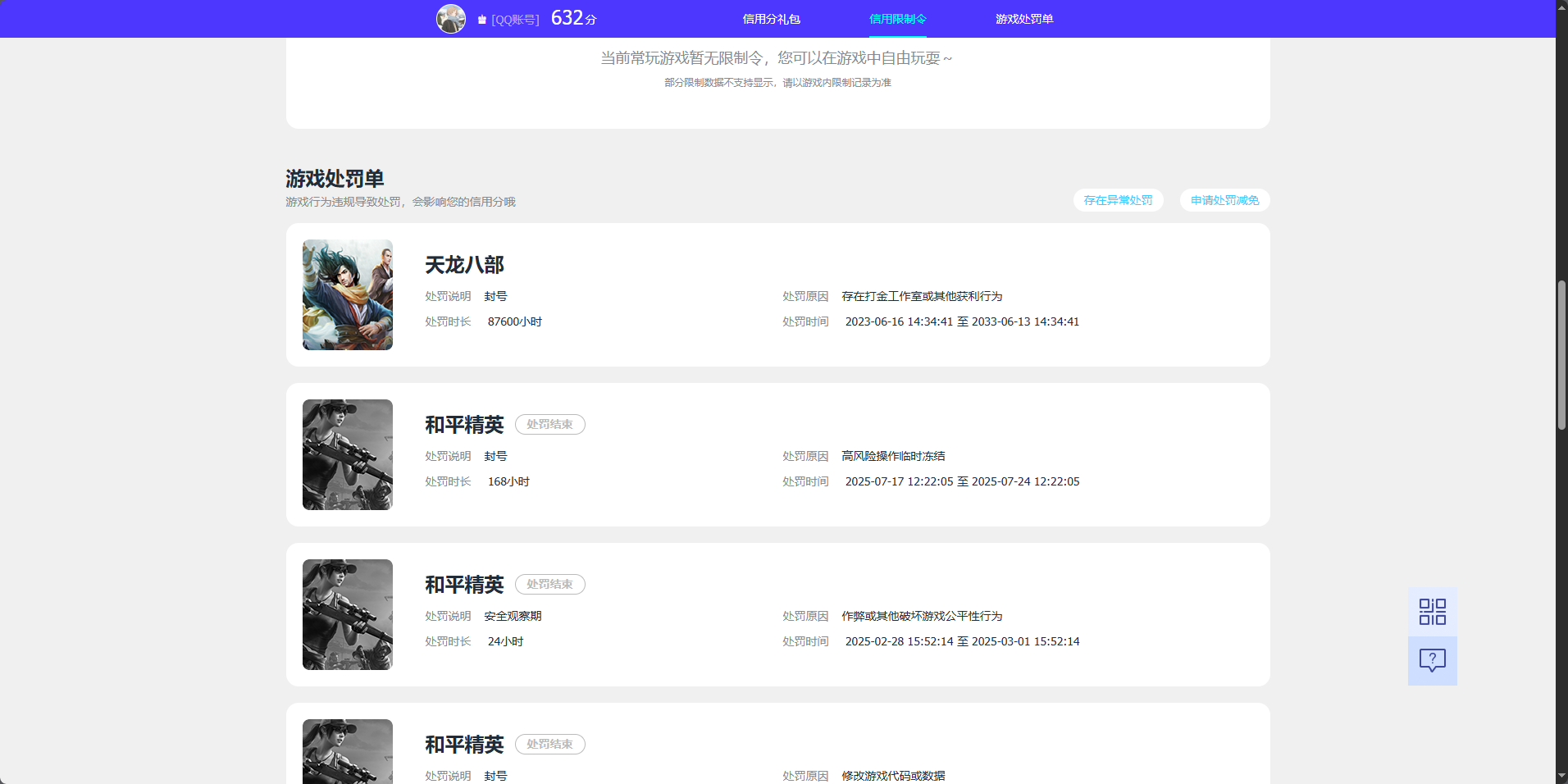
Task: Click the 24小时 duration value
Action: tap(505, 641)
